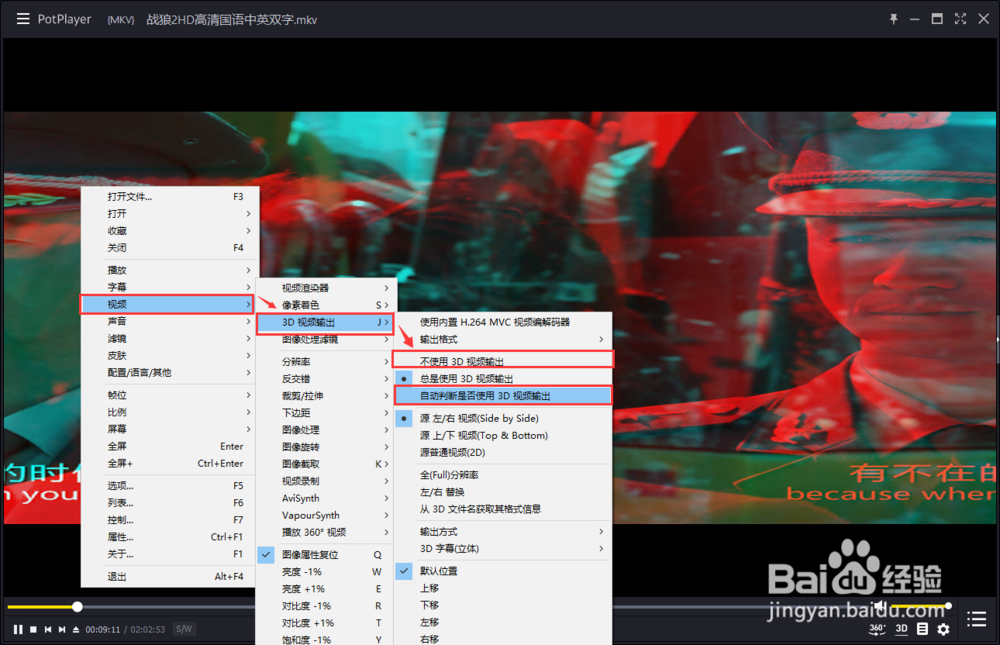This screenshot has width=1000, height=645.
Task: Select 总是使用 3D 视频输出 radio option
Action: point(503,378)
